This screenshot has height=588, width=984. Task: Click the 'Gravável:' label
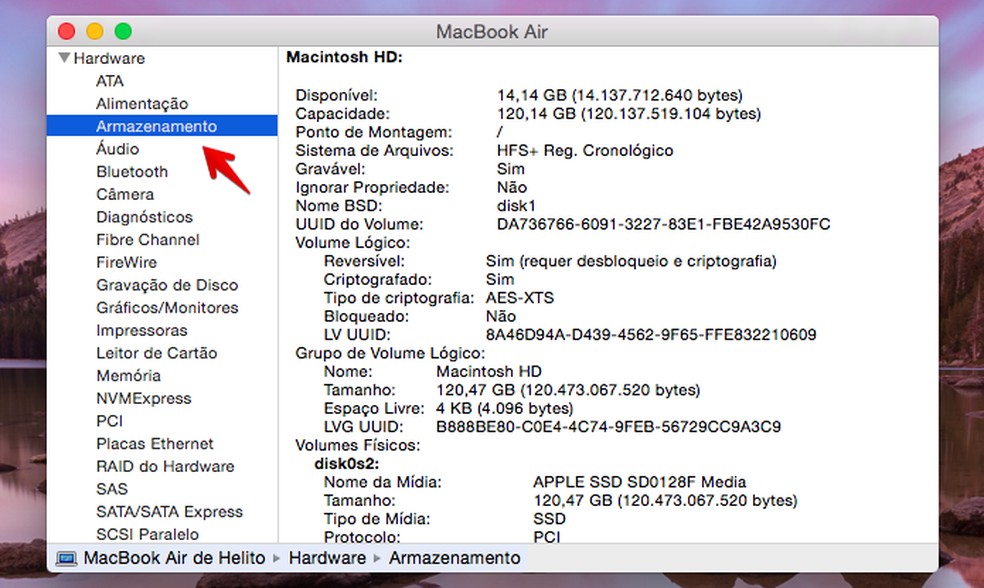click(331, 169)
